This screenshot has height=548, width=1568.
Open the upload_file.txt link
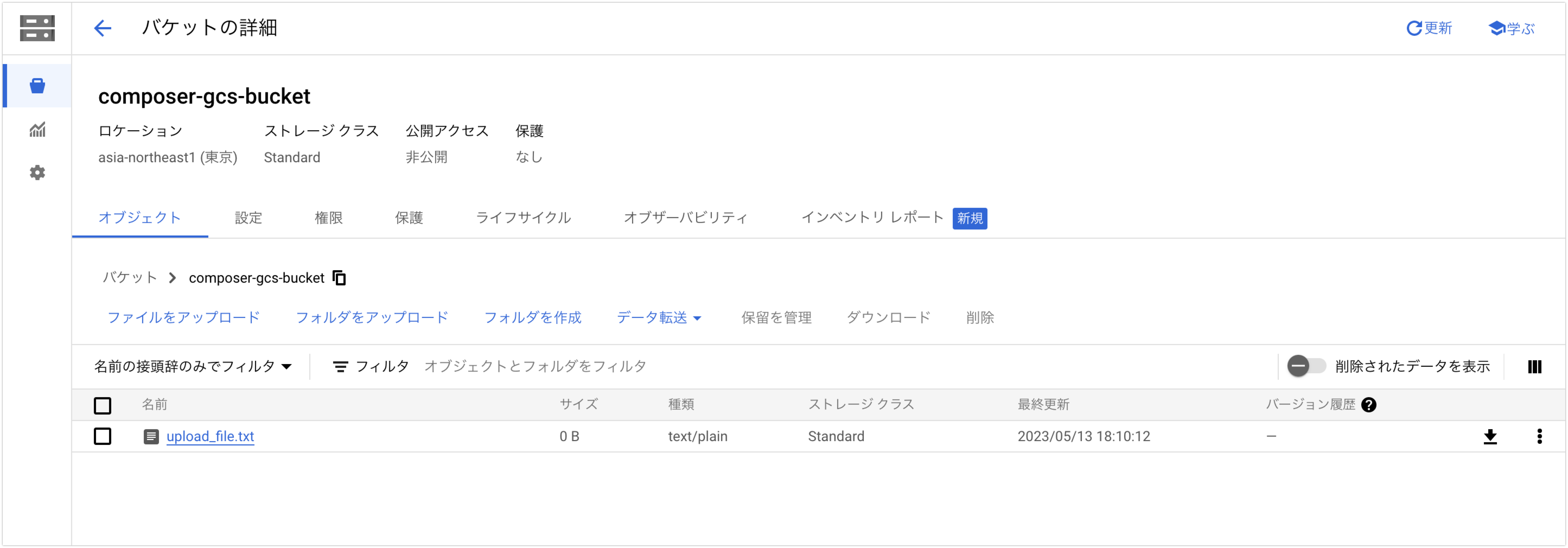(210, 437)
